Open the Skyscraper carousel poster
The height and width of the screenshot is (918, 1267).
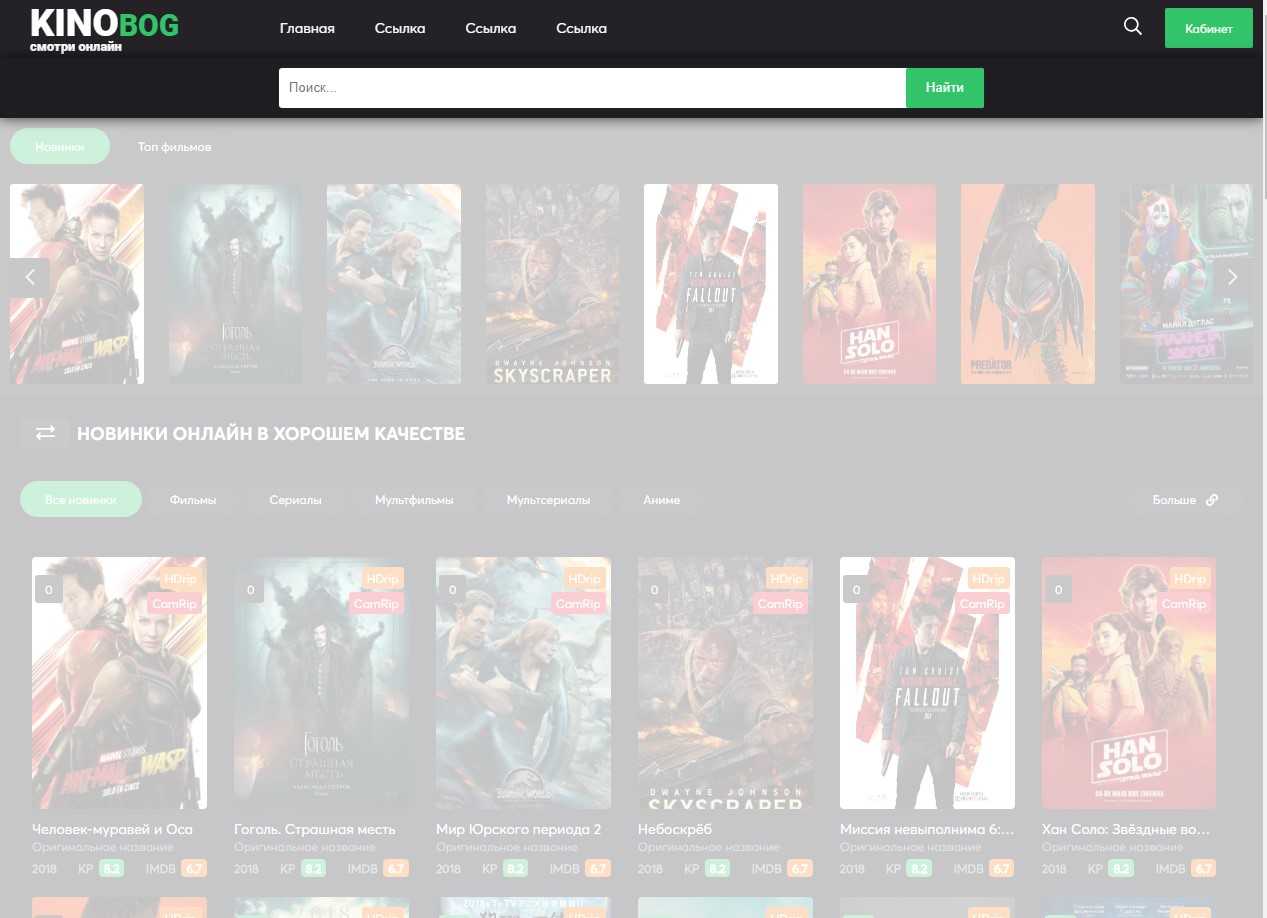tap(552, 284)
